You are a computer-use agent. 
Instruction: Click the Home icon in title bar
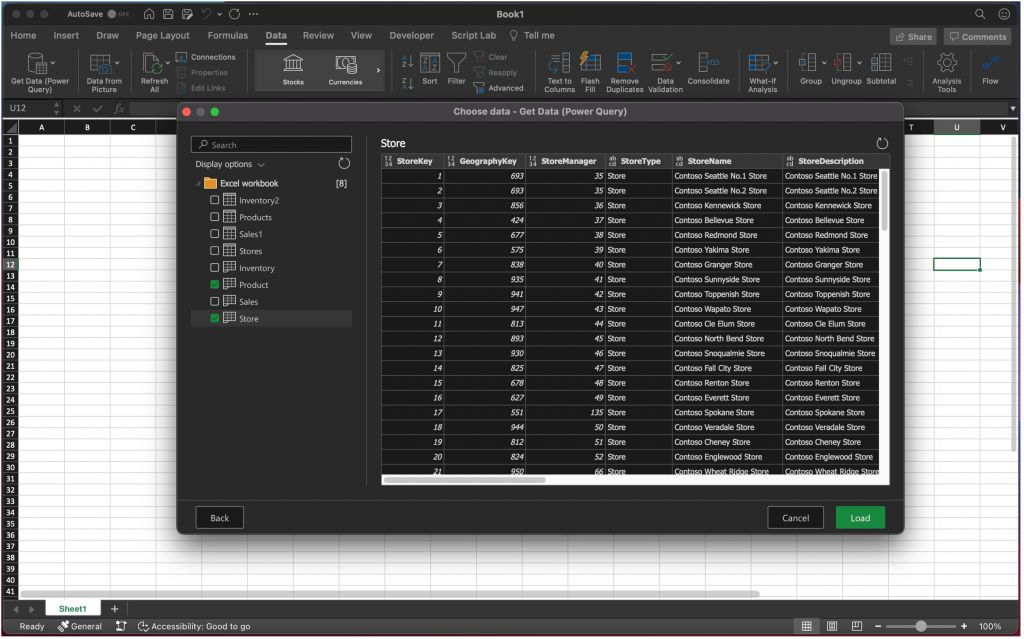tap(149, 14)
